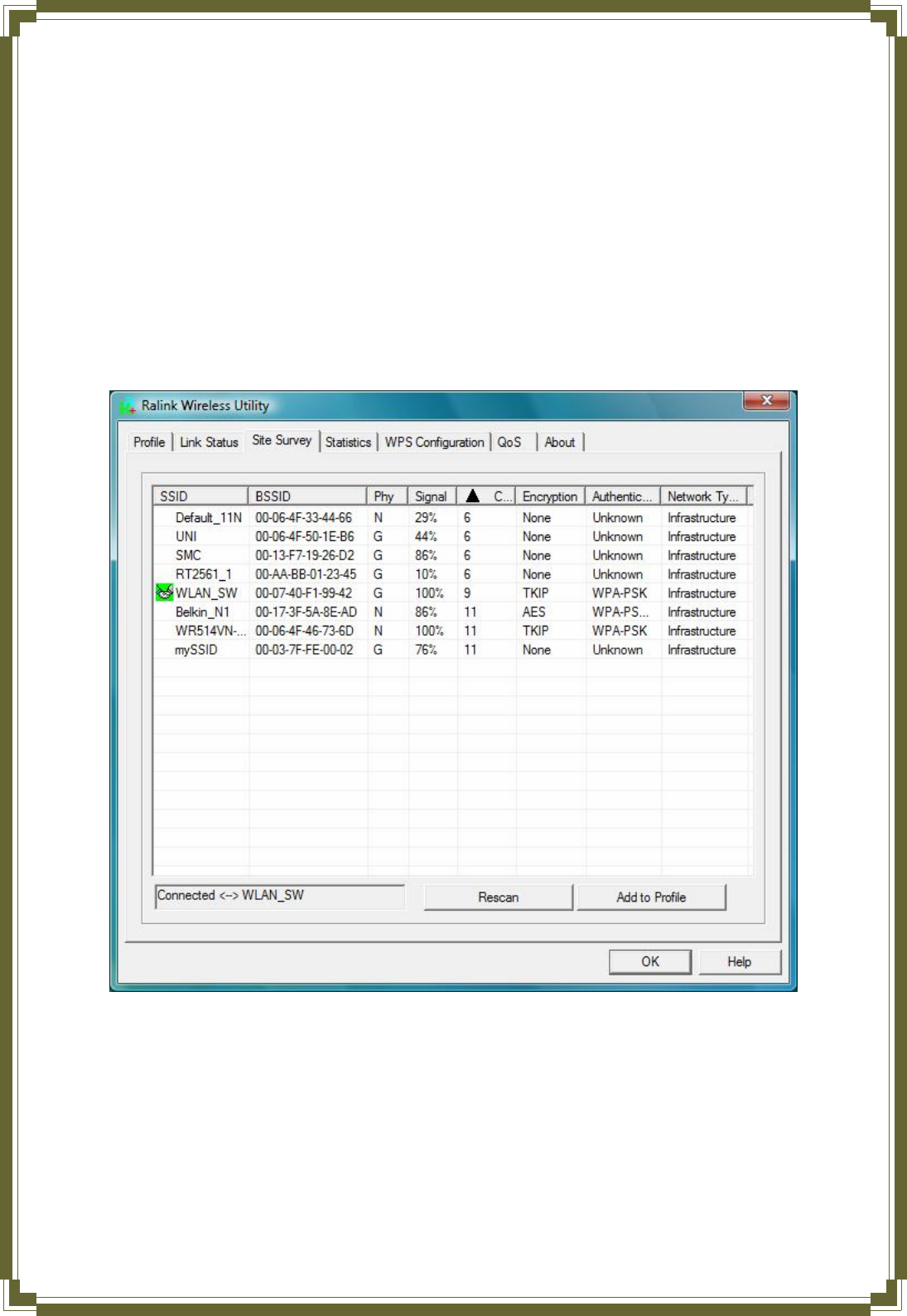The height and width of the screenshot is (1316, 907).
Task: Click BSSID 00-AA-BB-01-23-45
Action: point(306,574)
